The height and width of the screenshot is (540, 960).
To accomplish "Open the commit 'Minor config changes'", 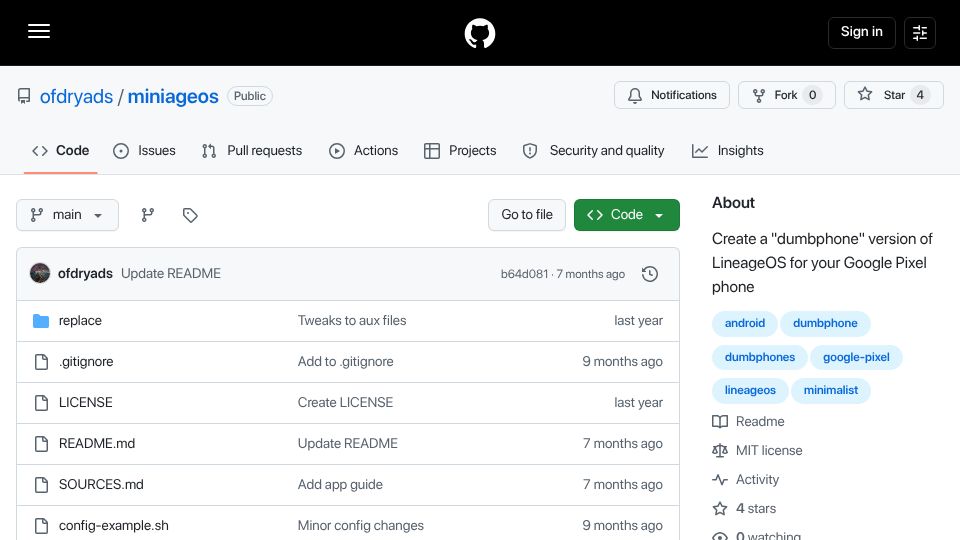I will (x=361, y=525).
